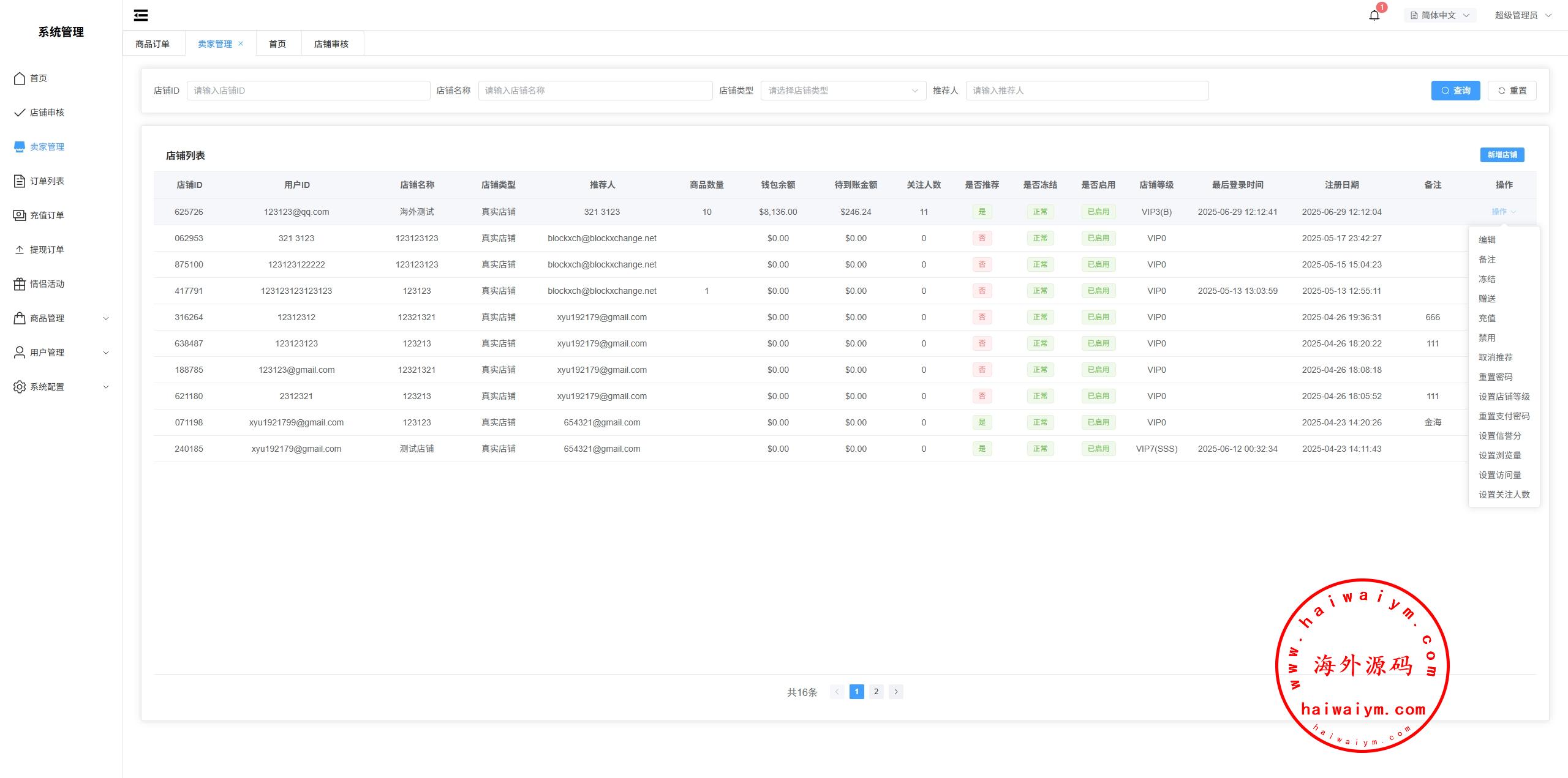Image resolution: width=1568 pixels, height=778 pixels.
Task: Click the 首页 home icon in sidebar
Action: tap(20, 78)
